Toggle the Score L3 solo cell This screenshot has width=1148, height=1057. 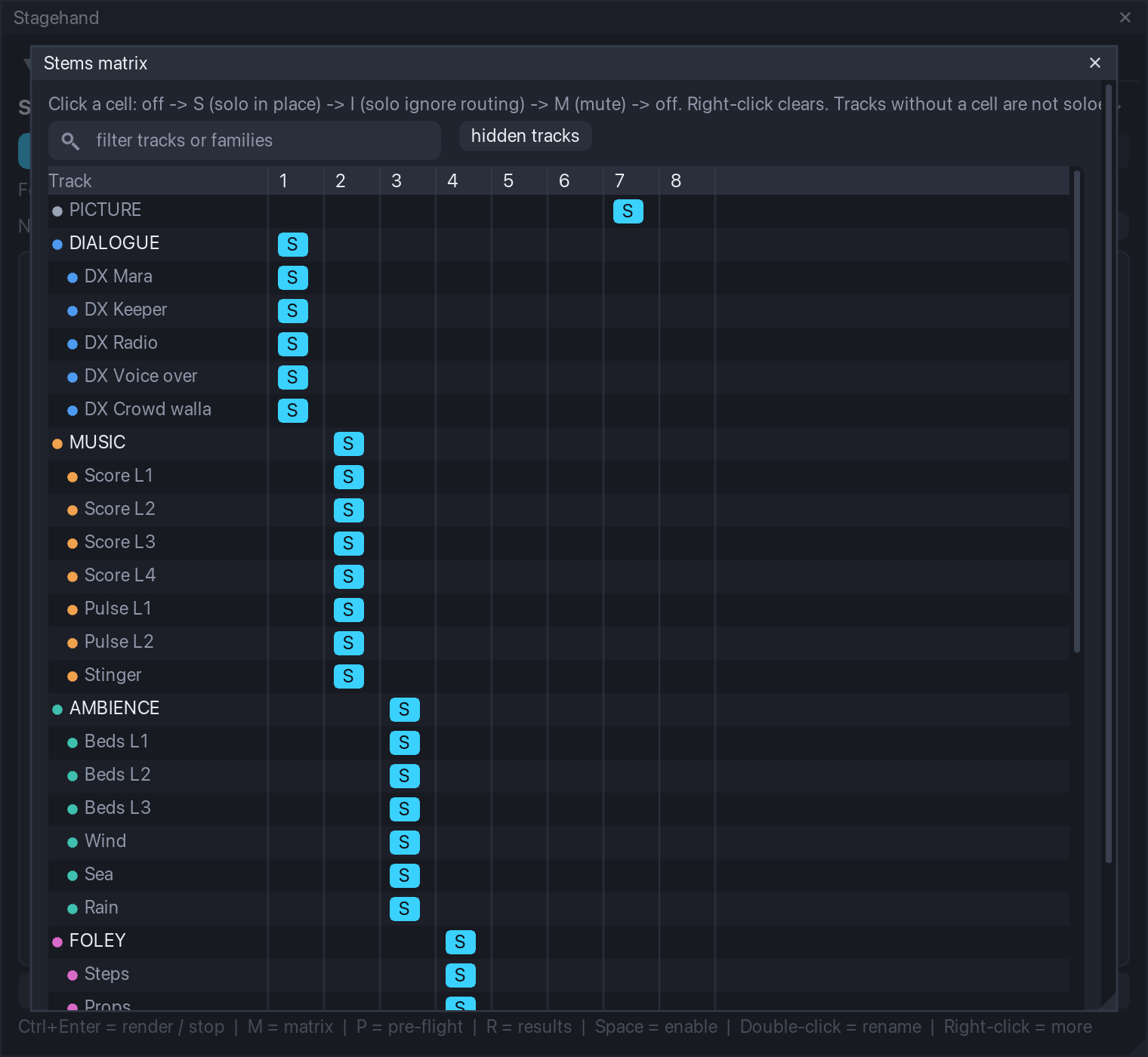[349, 544]
